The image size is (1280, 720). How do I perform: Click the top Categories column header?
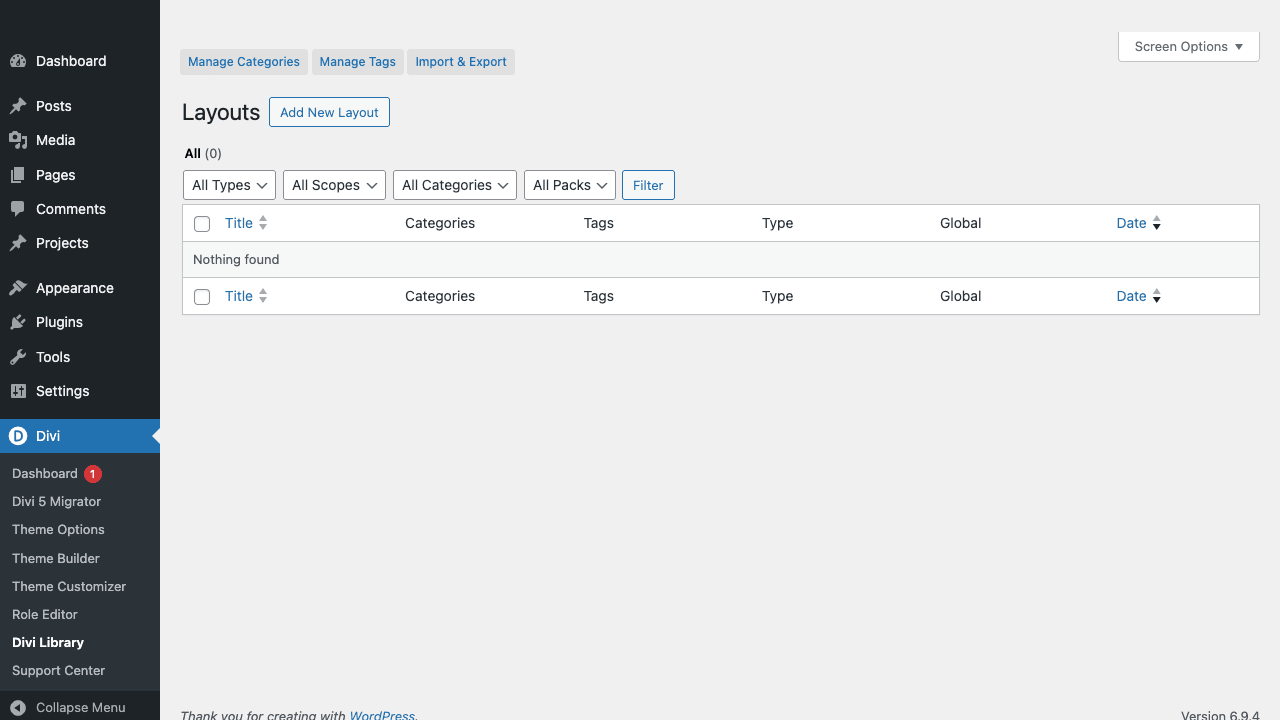(440, 223)
